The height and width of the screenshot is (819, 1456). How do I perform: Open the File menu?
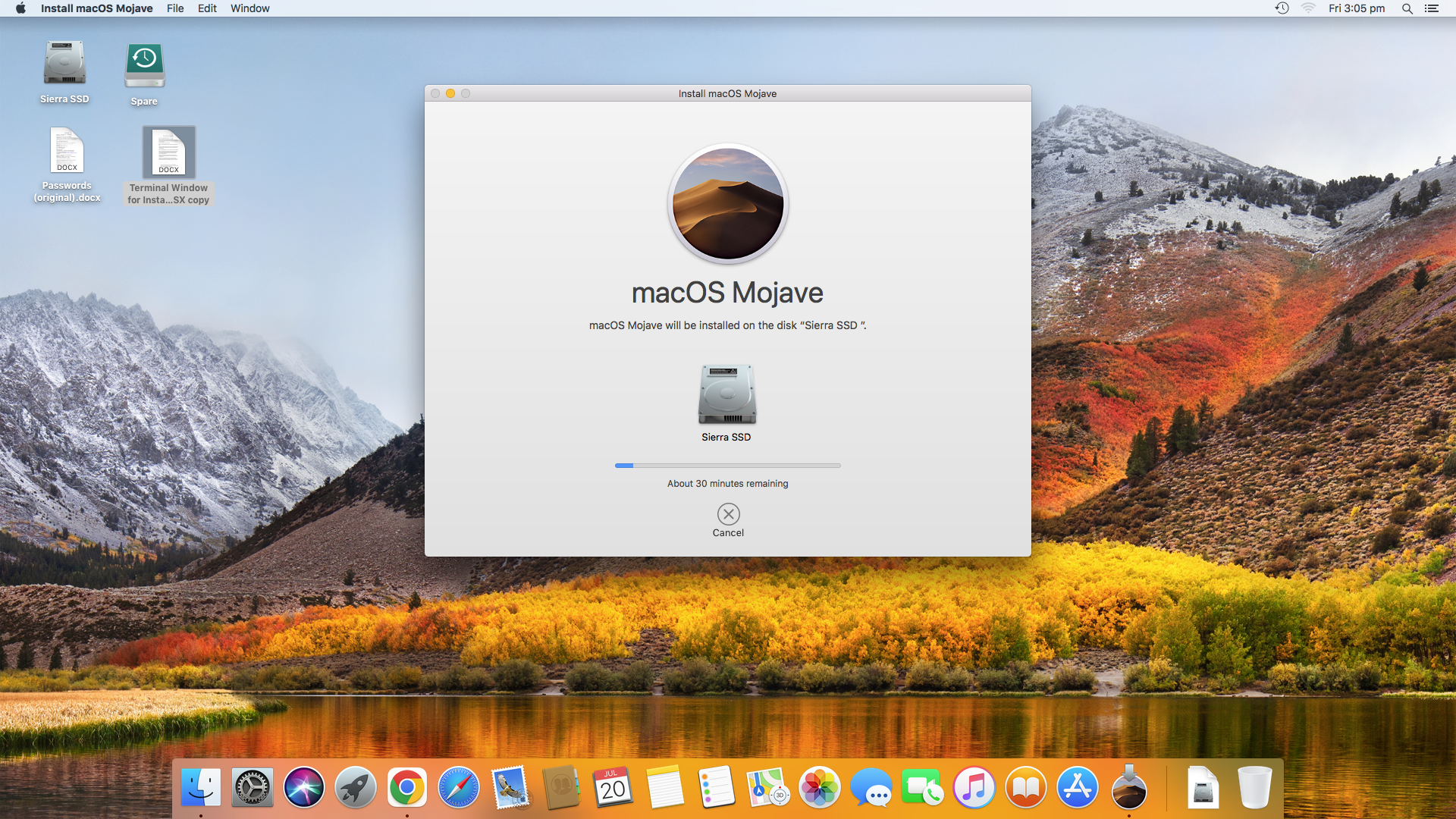175,8
